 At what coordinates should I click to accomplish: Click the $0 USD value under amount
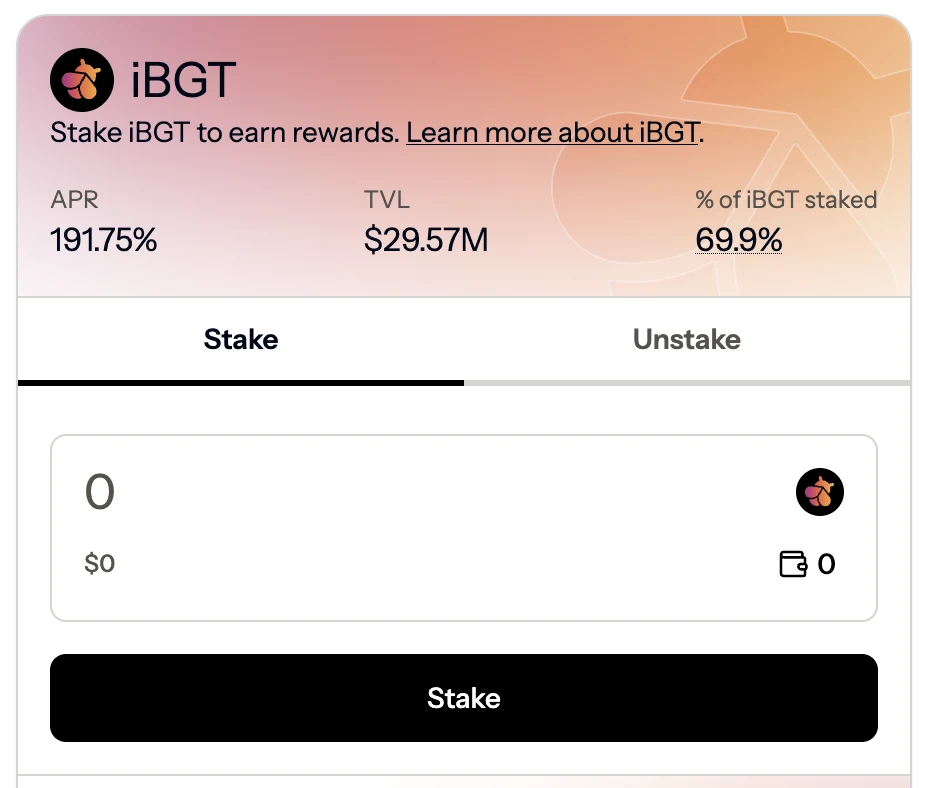[100, 564]
